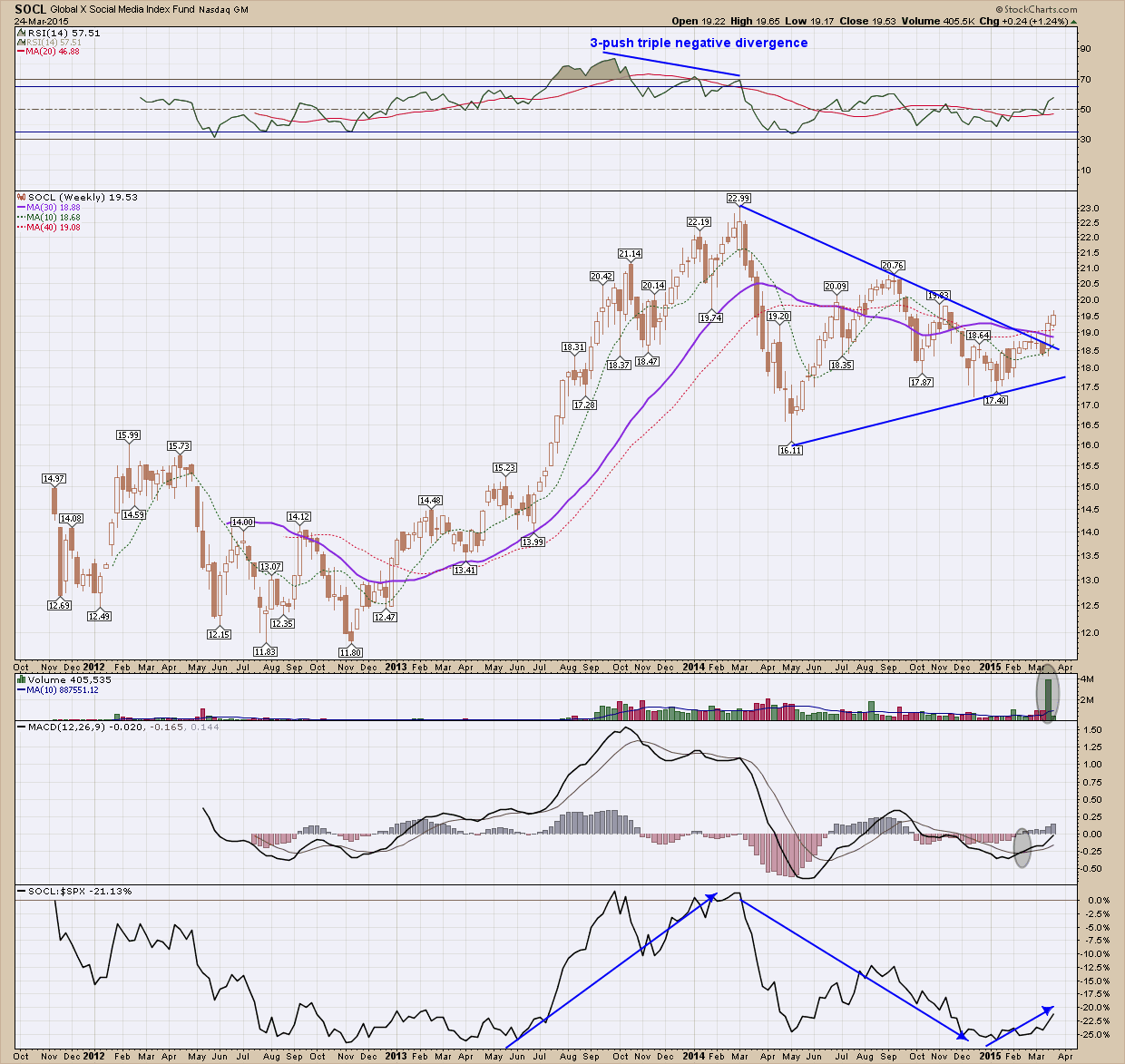Click the blue MA(10) 887551.12 volume legend
The width and height of the screenshot is (1125, 1064).
[x=59, y=689]
